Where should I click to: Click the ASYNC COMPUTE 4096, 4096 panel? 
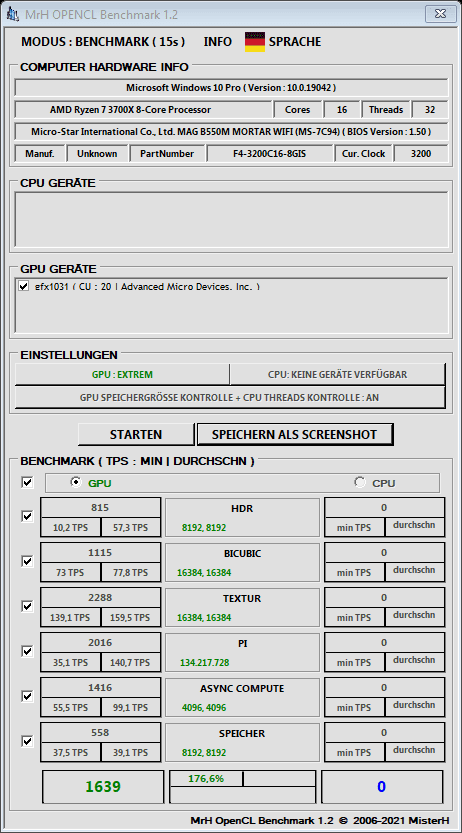[x=243, y=698]
